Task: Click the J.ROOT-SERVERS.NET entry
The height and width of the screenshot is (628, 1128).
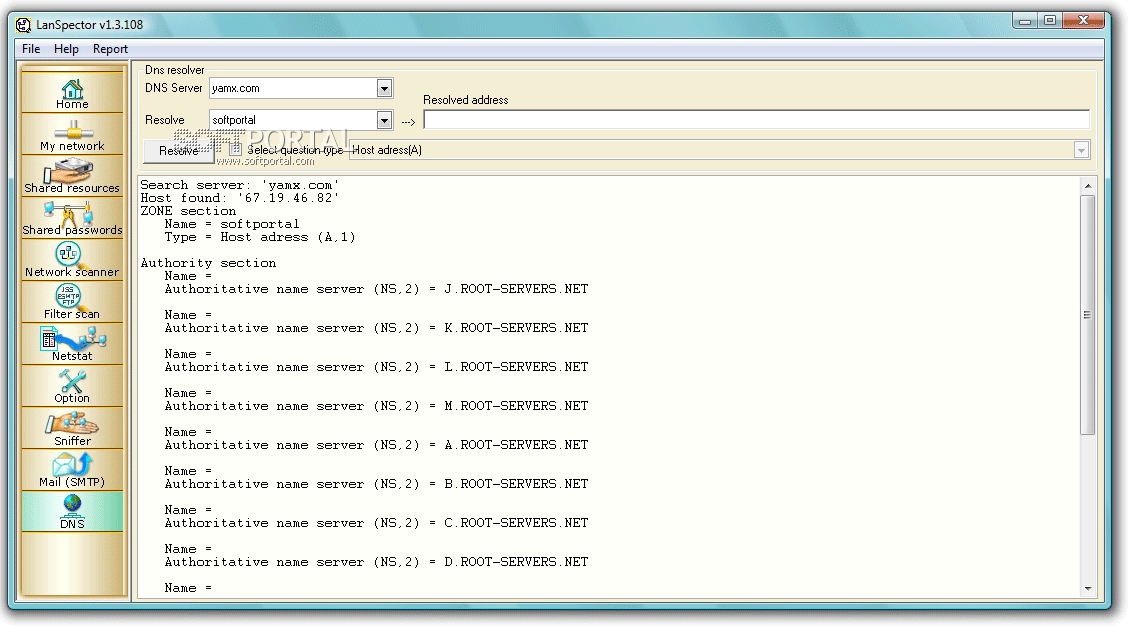Action: pos(376,288)
